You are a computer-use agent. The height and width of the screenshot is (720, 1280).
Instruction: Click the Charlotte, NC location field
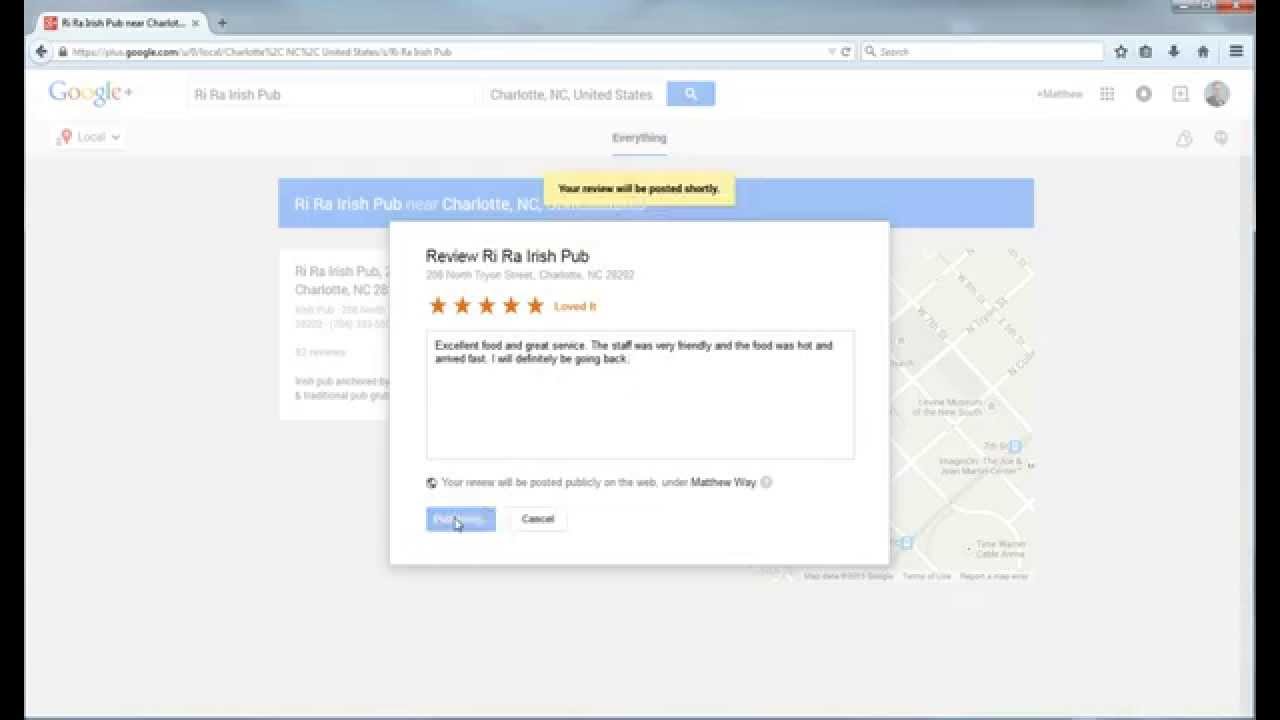[571, 94]
